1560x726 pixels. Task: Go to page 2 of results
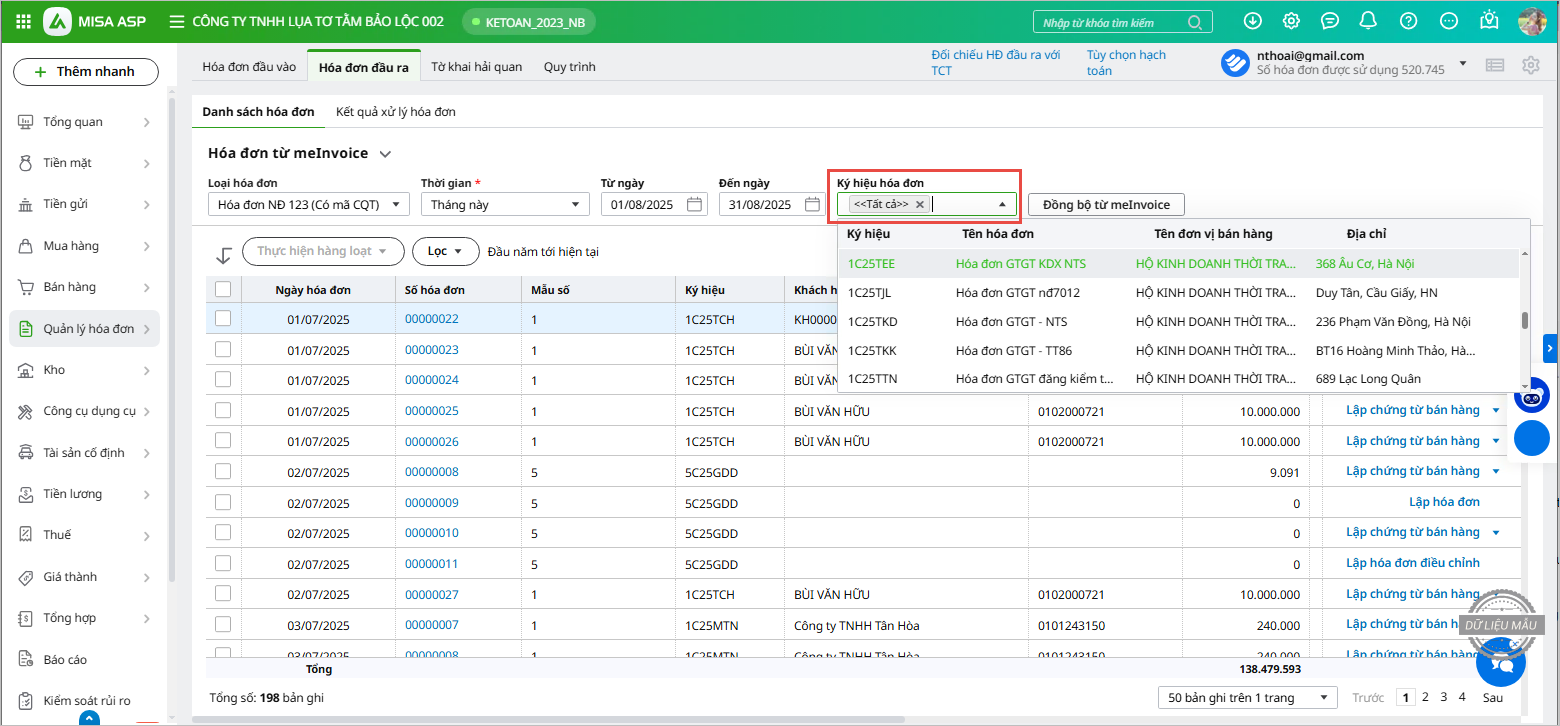1425,697
